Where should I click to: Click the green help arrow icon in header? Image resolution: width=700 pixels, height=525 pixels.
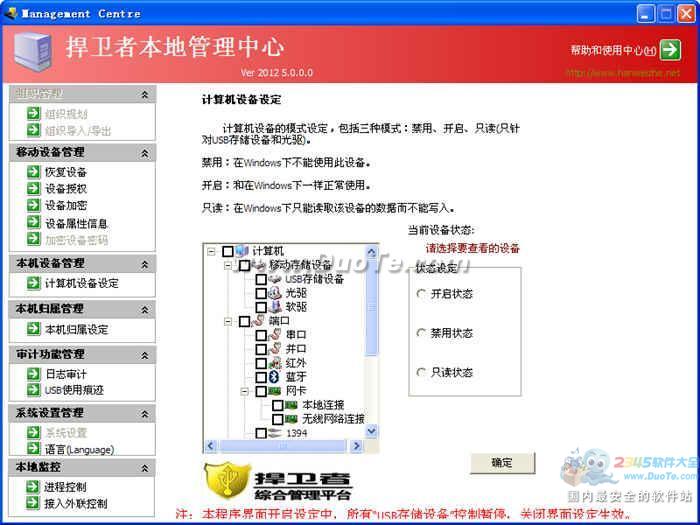click(x=671, y=50)
